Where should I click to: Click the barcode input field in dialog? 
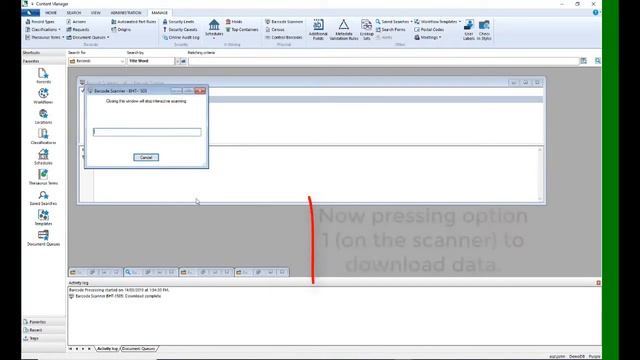point(147,132)
